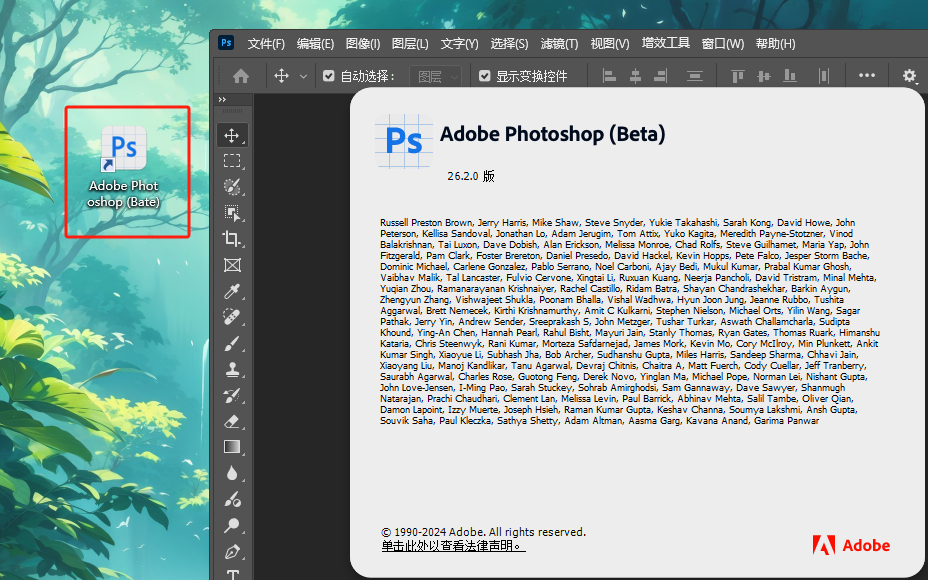Open the 图层(L) menu

click(x=410, y=44)
